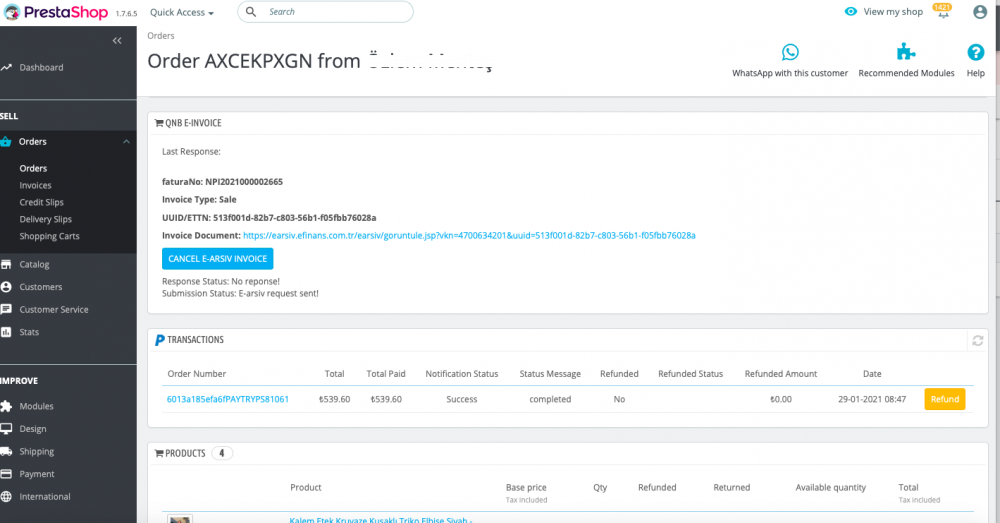Viewport: 1000px width, 523px height.
Task: Go to Dashboard in the sidebar
Action: pyautogui.click(x=41, y=68)
